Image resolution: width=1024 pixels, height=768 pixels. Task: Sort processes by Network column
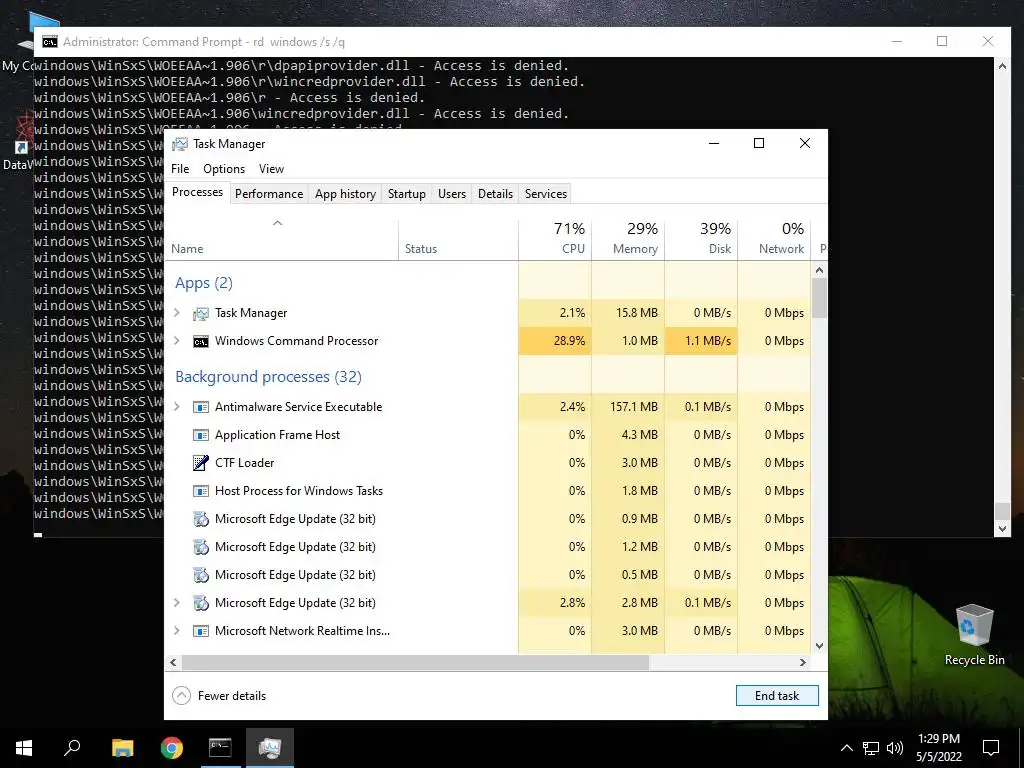click(x=775, y=240)
